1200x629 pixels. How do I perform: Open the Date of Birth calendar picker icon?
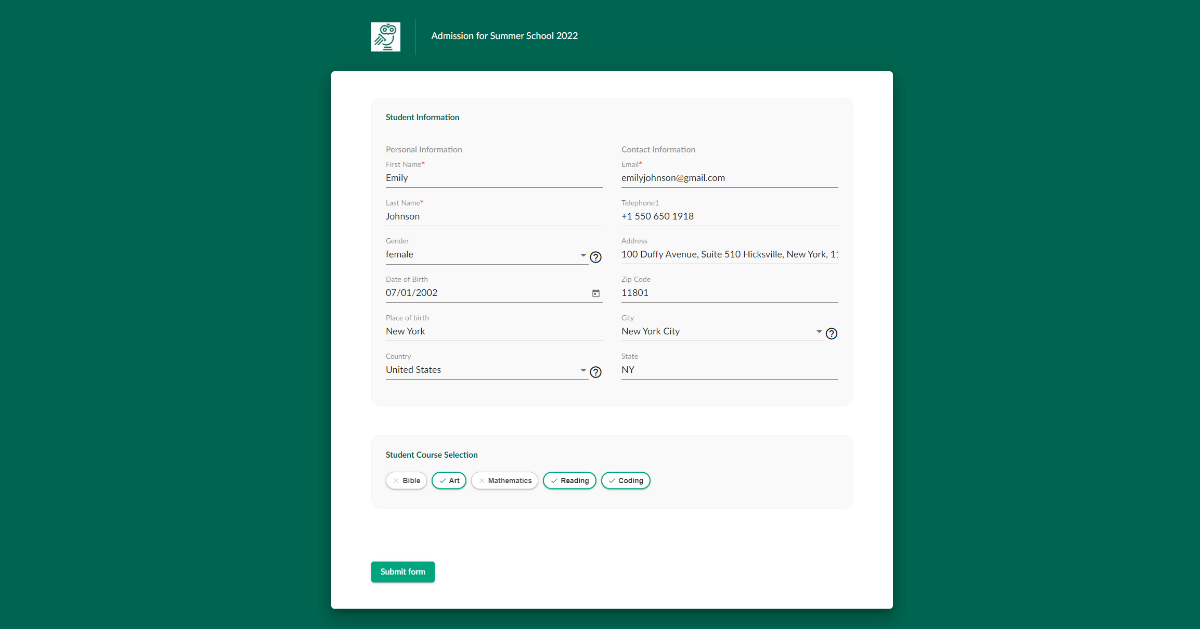tap(596, 292)
